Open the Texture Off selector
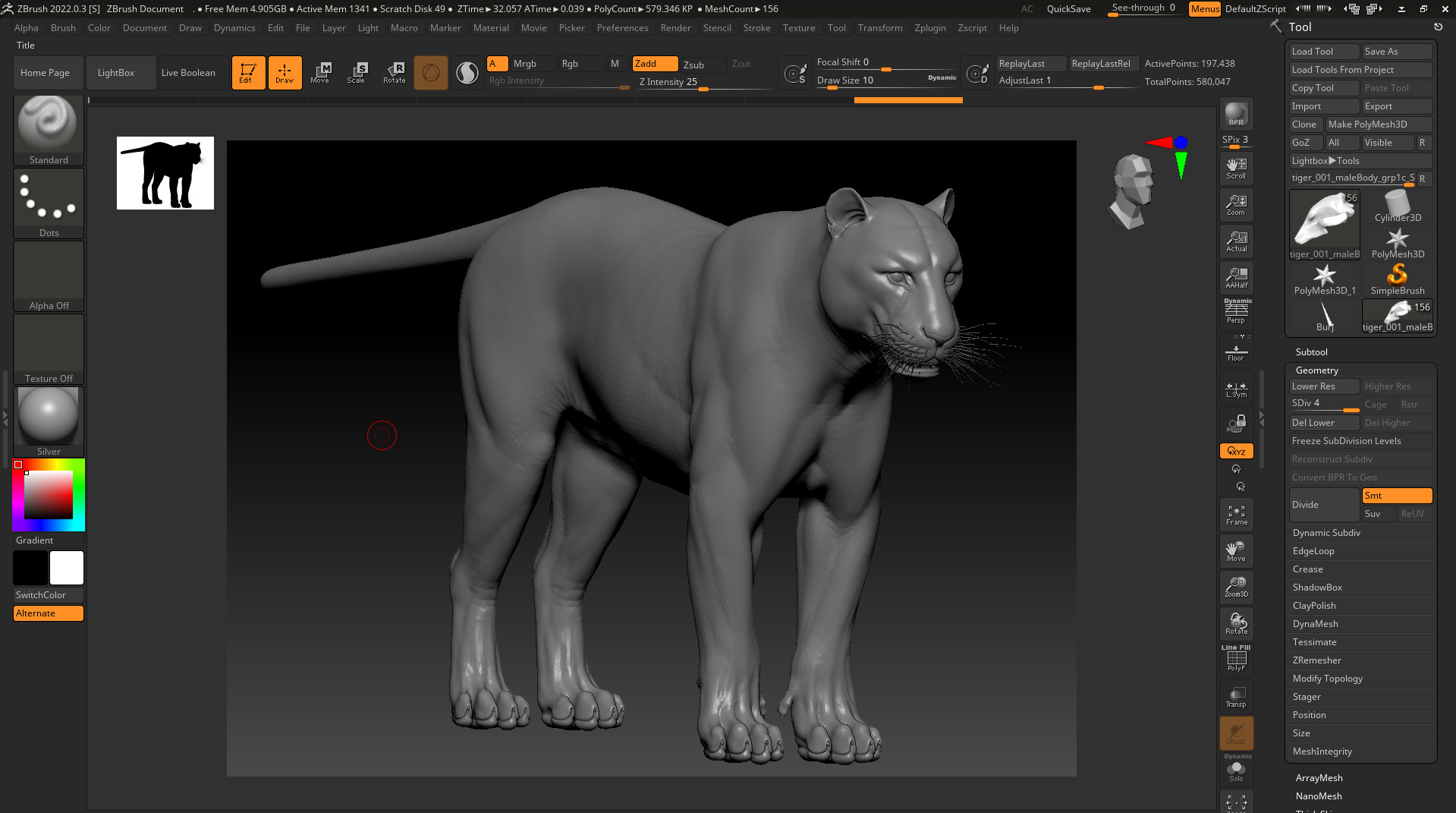Screen dimensions: 1456x813 click(49, 348)
